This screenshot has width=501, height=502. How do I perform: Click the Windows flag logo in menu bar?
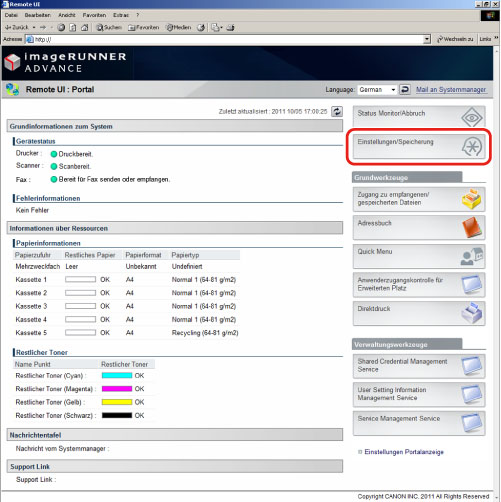pyautogui.click(x=490, y=16)
